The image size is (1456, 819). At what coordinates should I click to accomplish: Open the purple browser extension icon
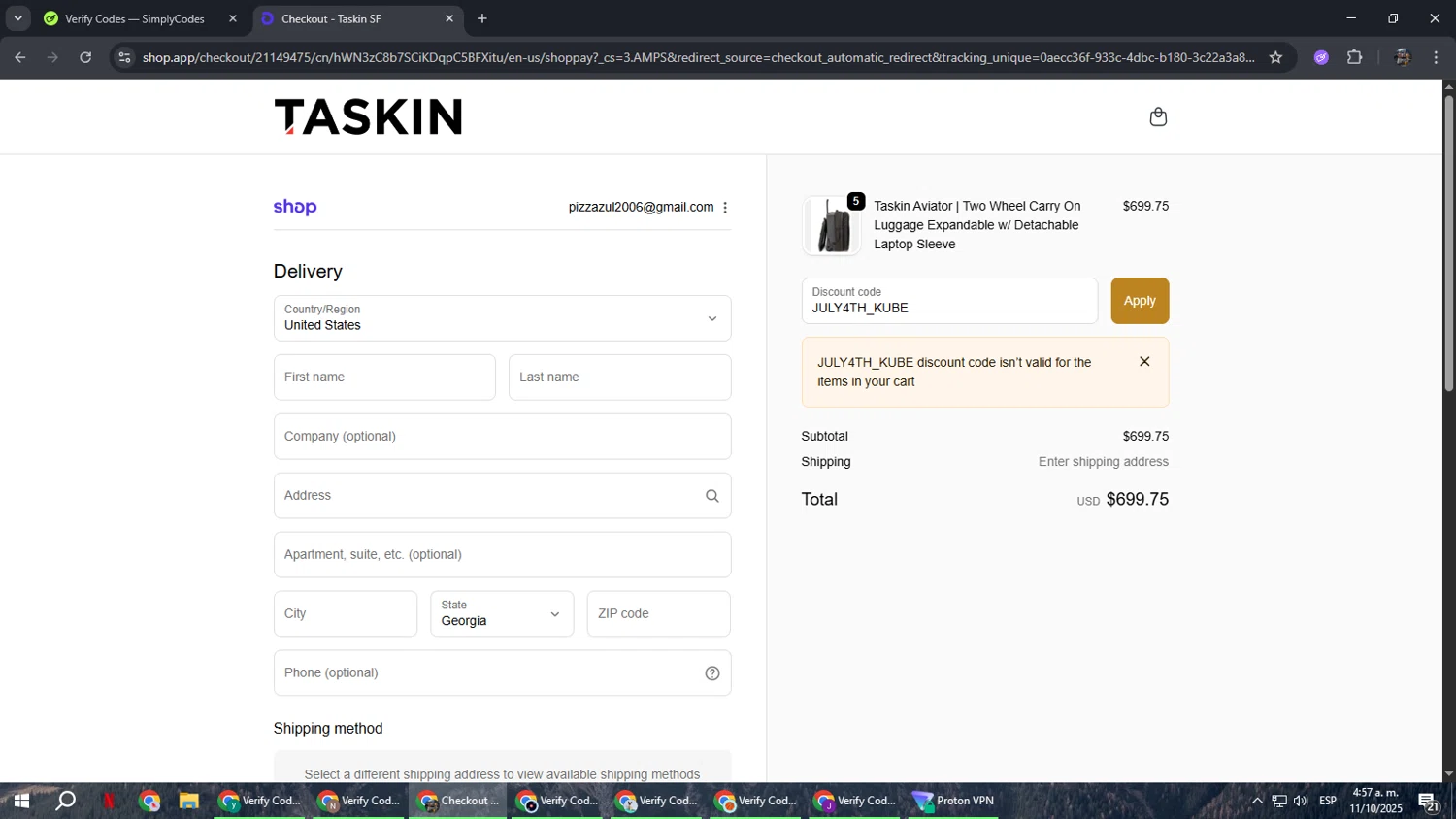tap(1320, 57)
